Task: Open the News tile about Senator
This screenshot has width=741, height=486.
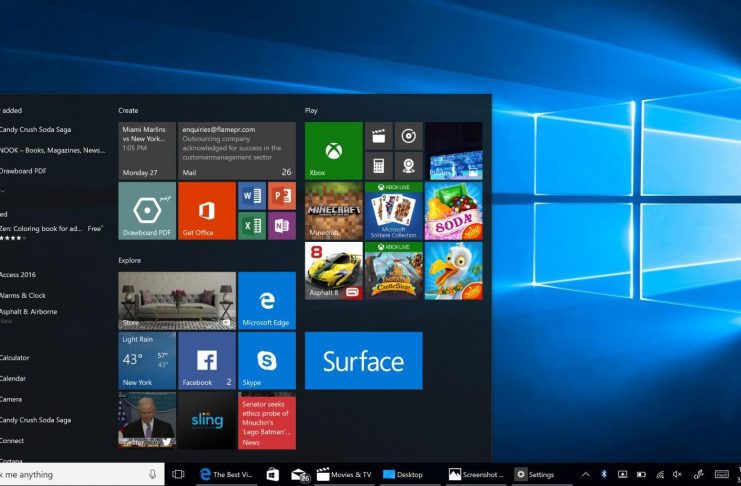Action: (267, 420)
